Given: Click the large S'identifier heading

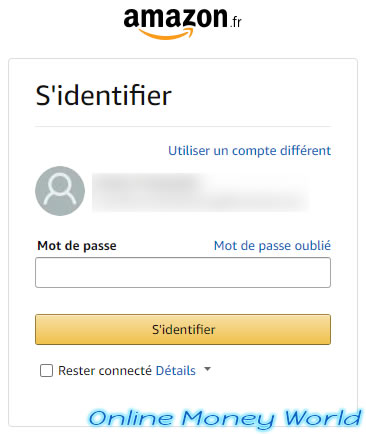Looking at the screenshot, I should coord(104,96).
